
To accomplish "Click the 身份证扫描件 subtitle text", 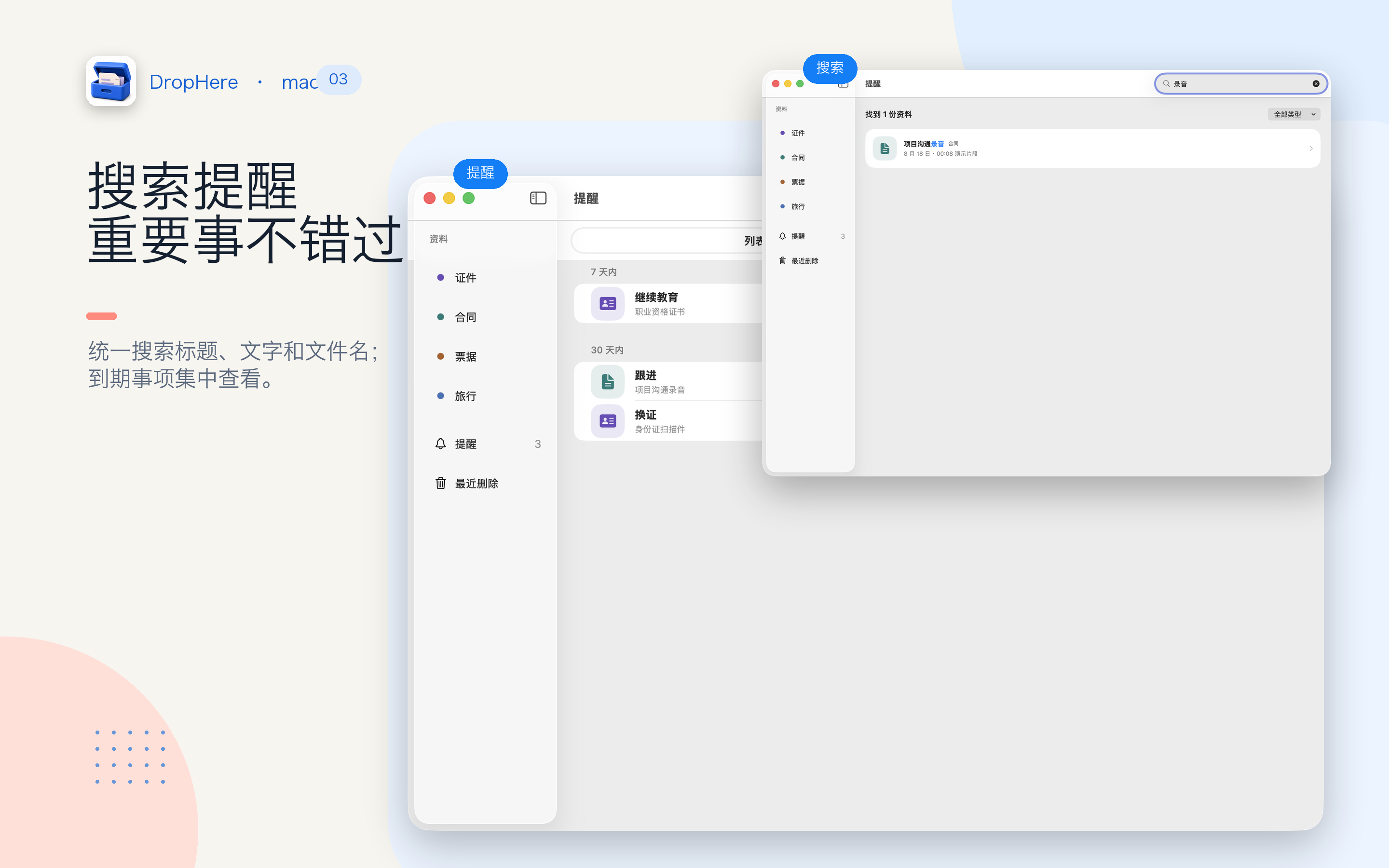I will click(659, 429).
